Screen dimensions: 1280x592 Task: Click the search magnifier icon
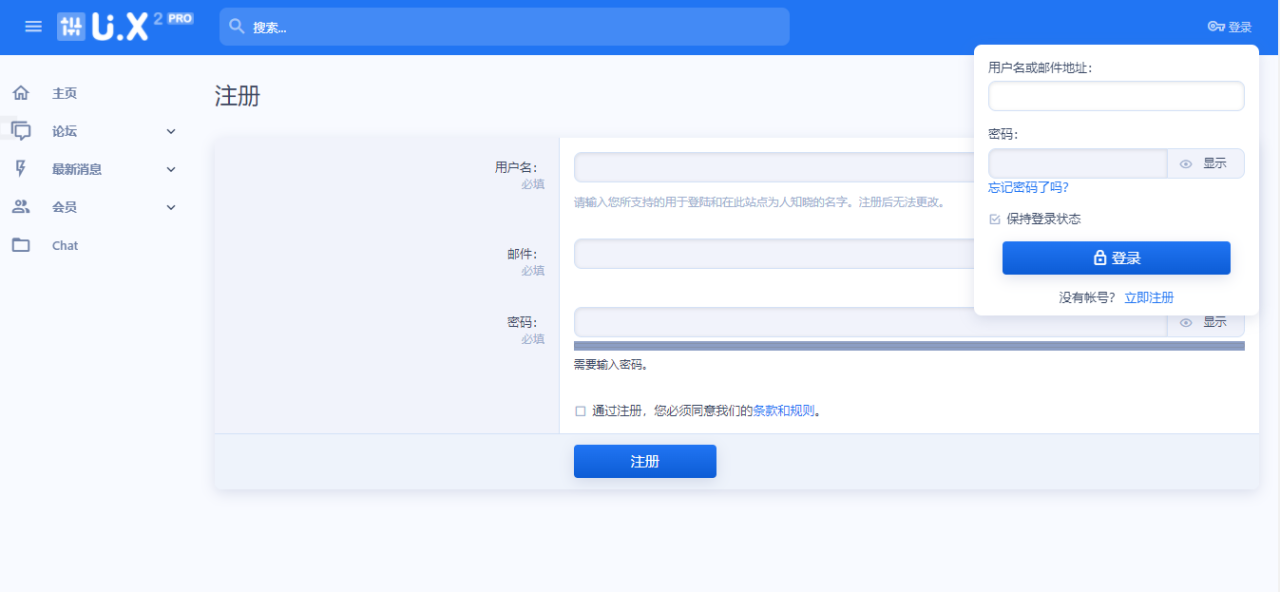click(x=236, y=26)
